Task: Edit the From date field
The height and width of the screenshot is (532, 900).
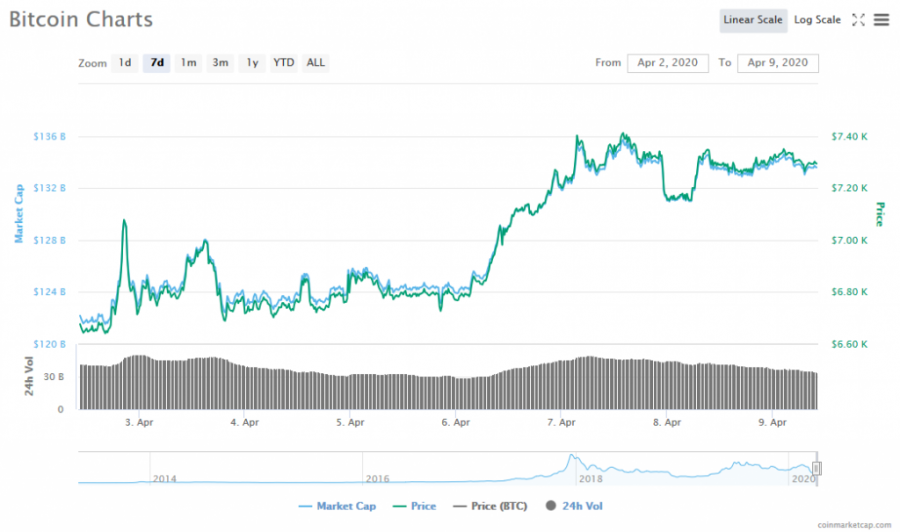Action: coord(668,63)
